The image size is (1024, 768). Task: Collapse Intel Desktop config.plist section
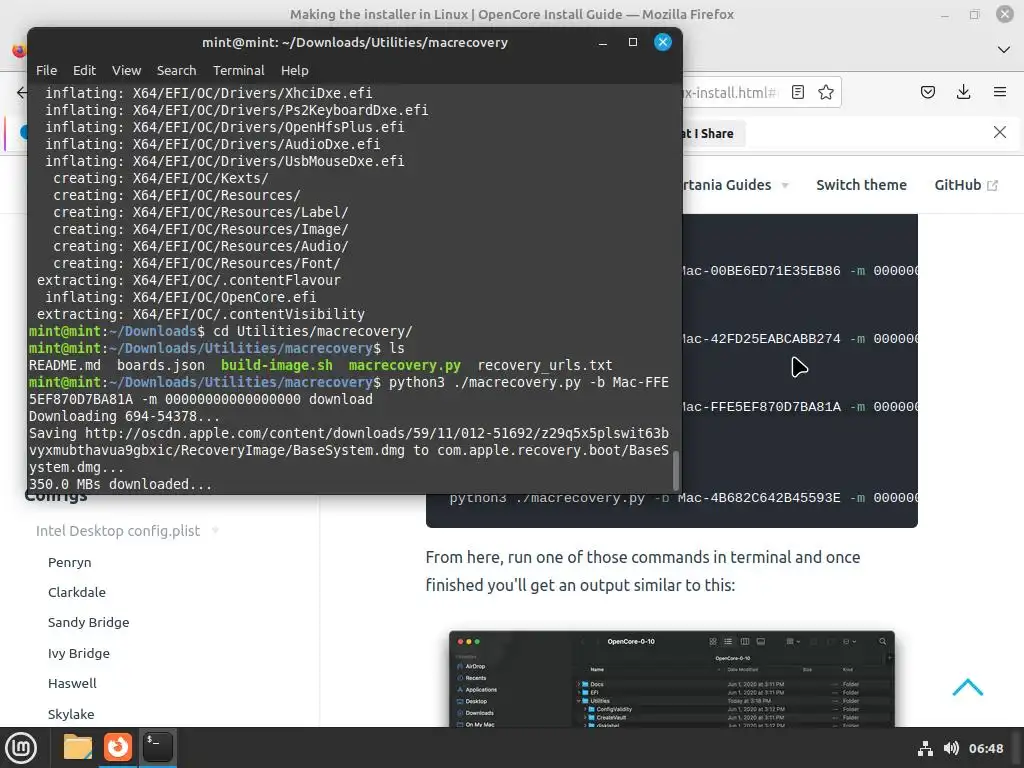127,531
